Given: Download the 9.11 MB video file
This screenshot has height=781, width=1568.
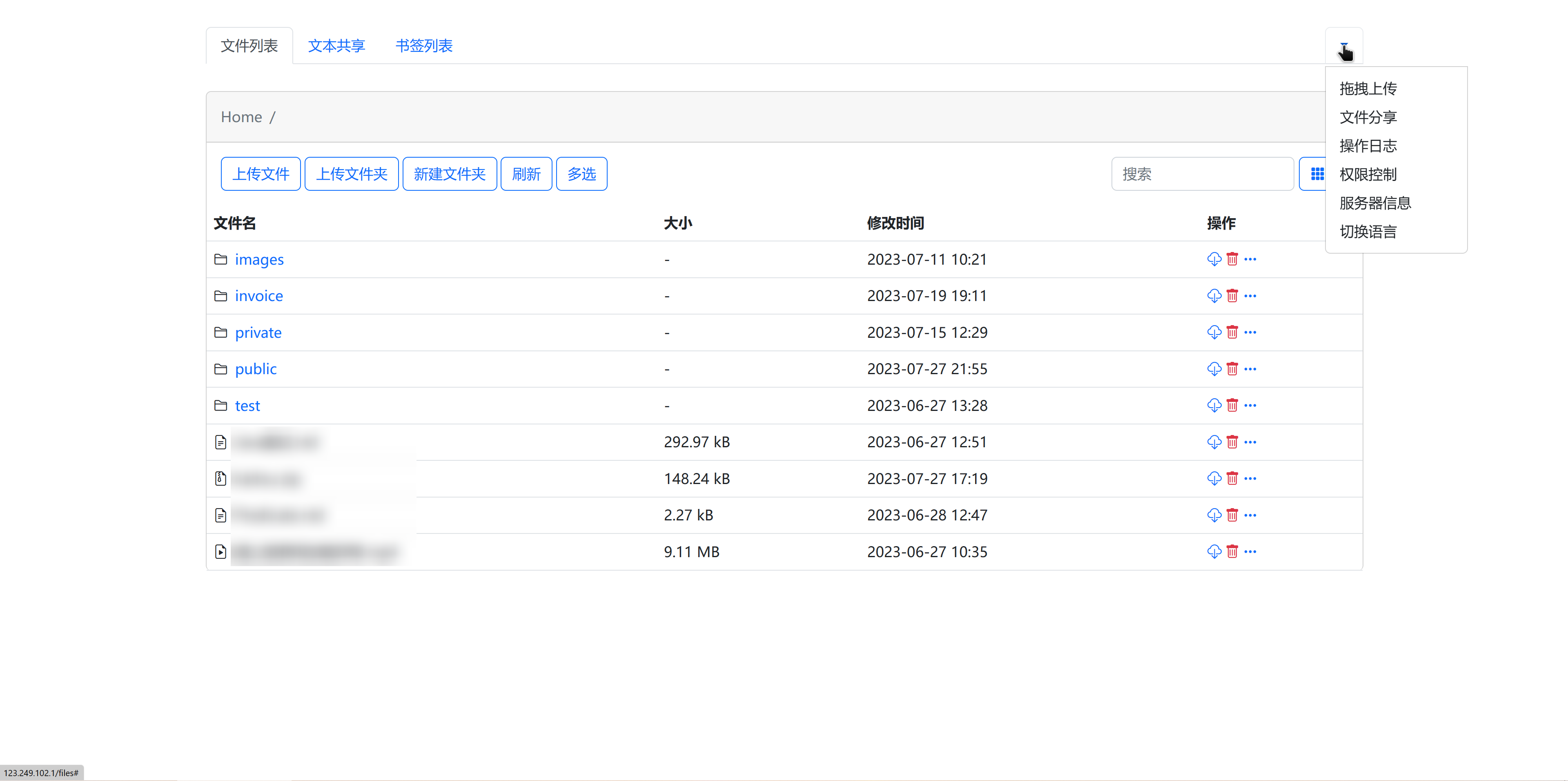Looking at the screenshot, I should coord(1214,551).
